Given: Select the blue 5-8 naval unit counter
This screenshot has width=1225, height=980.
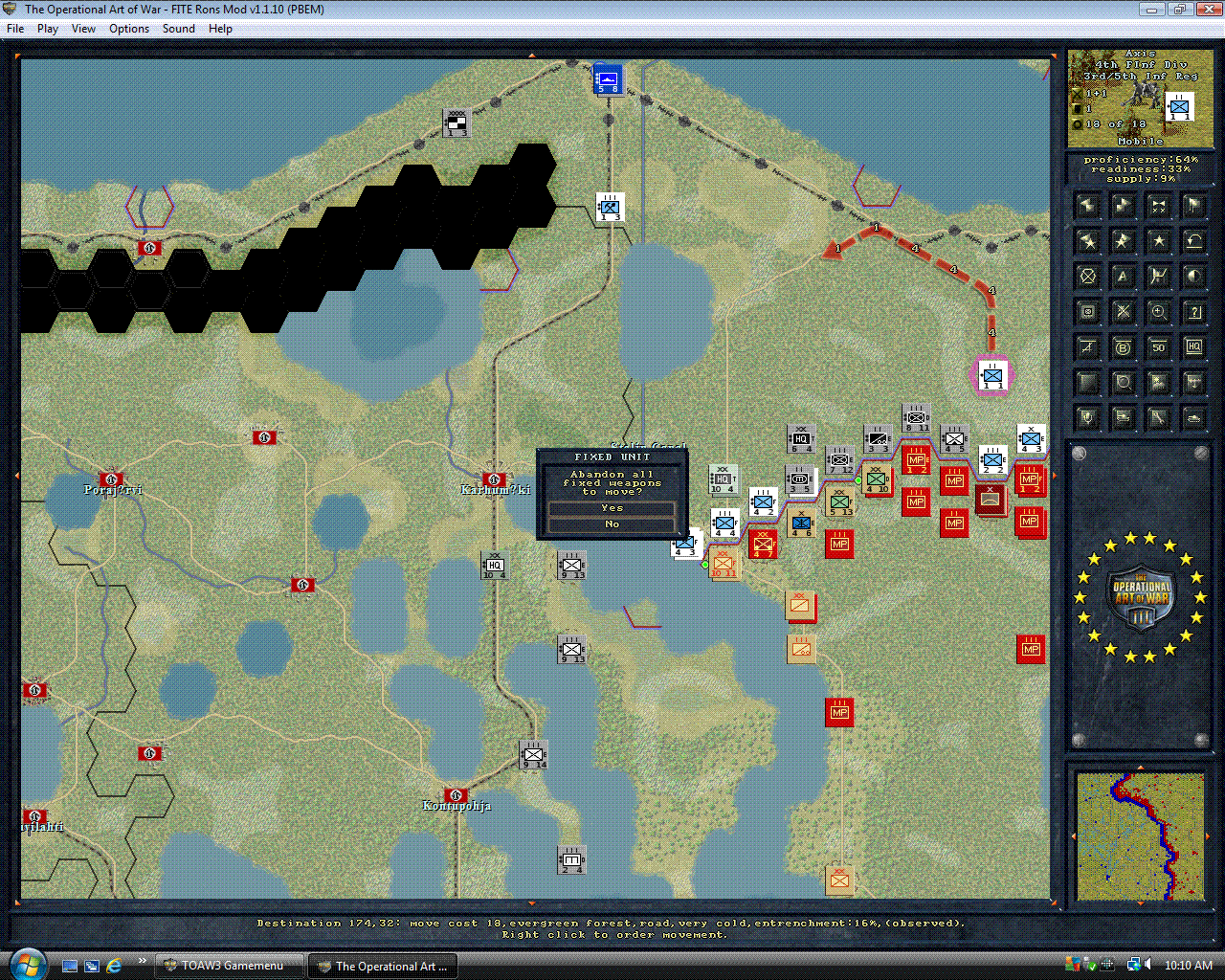Looking at the screenshot, I should click(x=608, y=78).
